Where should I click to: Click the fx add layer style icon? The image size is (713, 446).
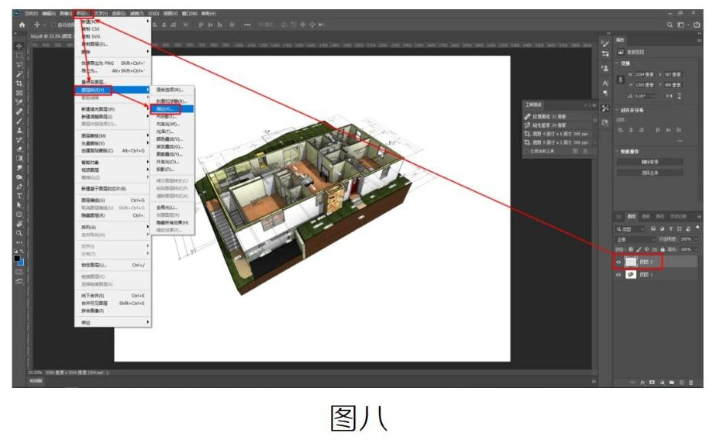point(643,383)
